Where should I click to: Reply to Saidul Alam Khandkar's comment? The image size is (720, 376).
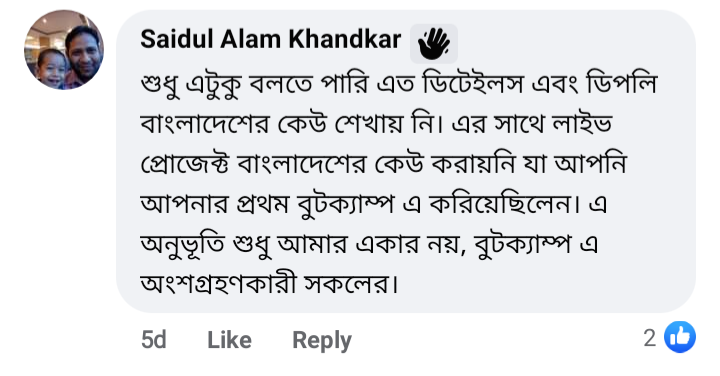pyautogui.click(x=322, y=341)
